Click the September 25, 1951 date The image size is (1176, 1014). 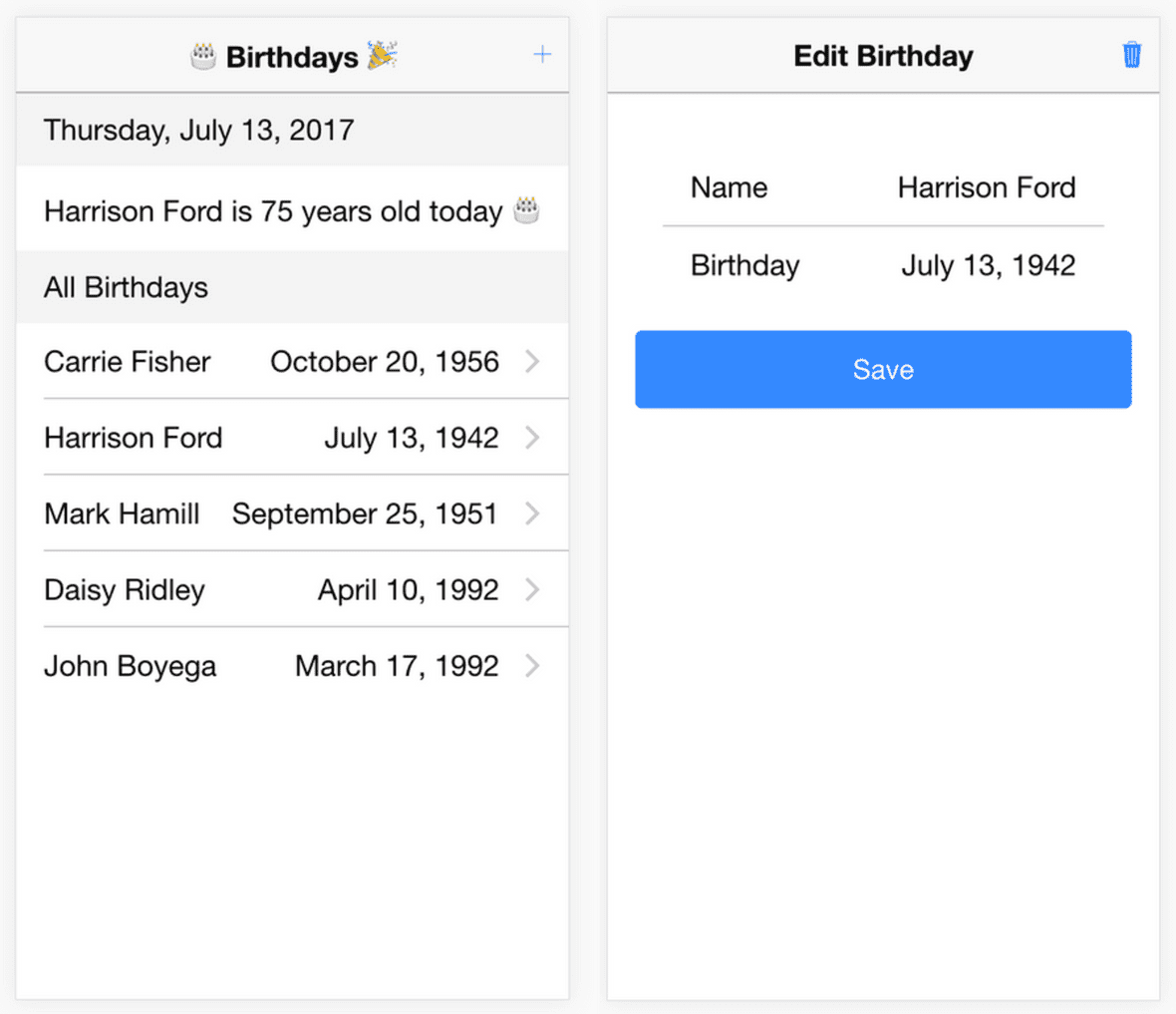pyautogui.click(x=365, y=513)
